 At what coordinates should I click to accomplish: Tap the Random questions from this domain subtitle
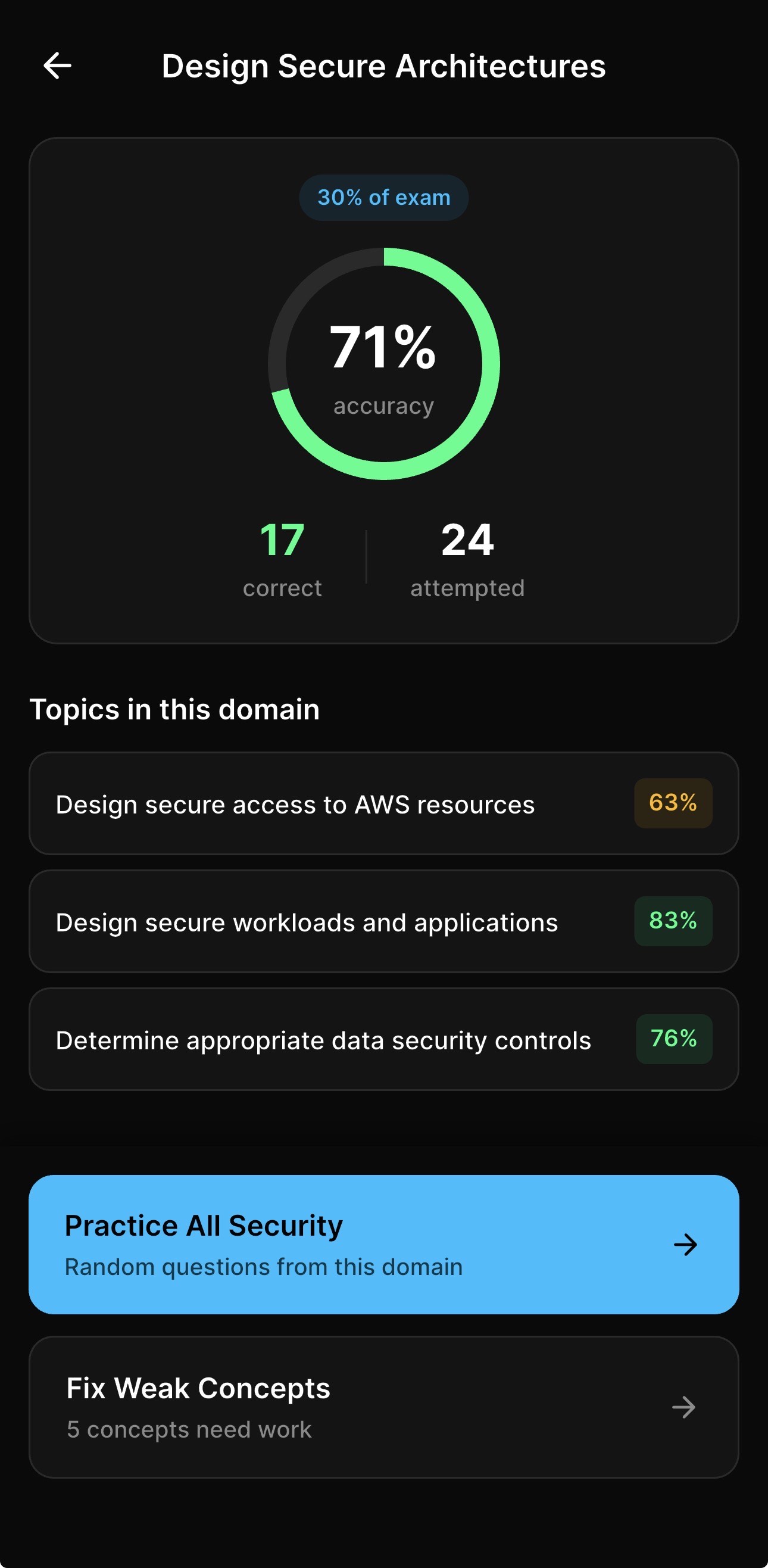pos(264,1267)
